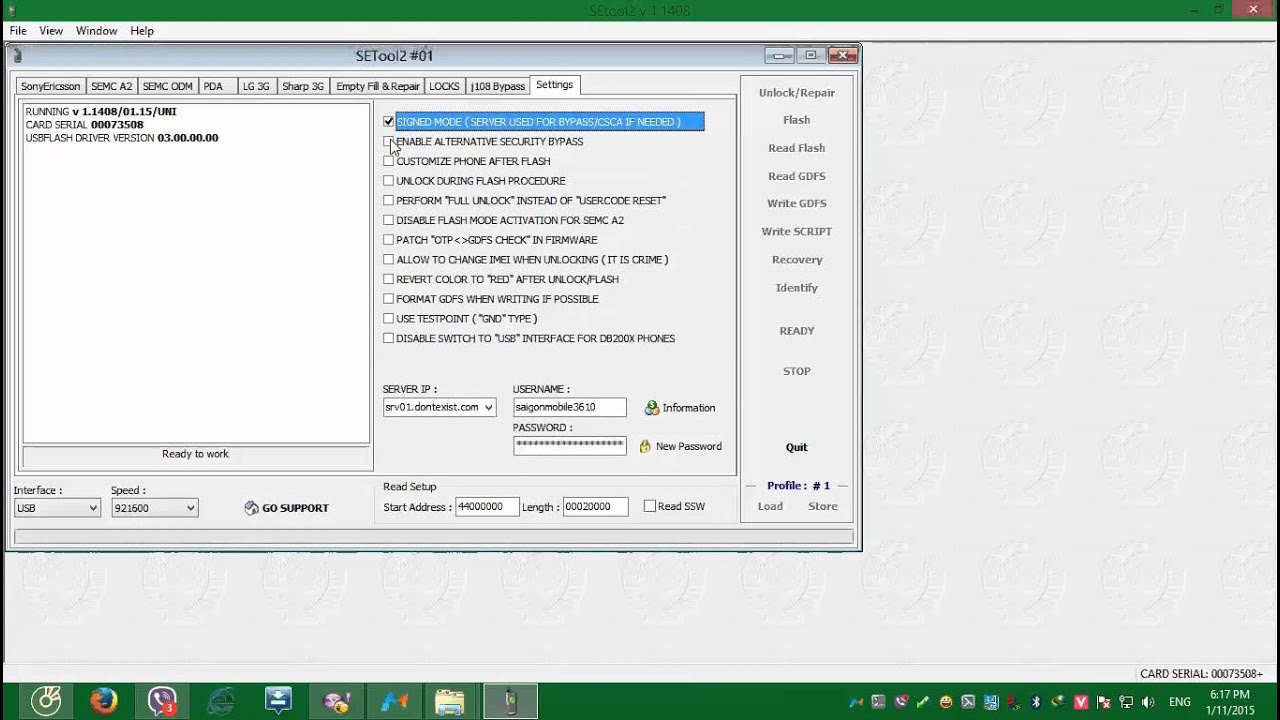Image resolution: width=1280 pixels, height=720 pixels.
Task: Open the j108 Bypass tab
Action: [497, 86]
